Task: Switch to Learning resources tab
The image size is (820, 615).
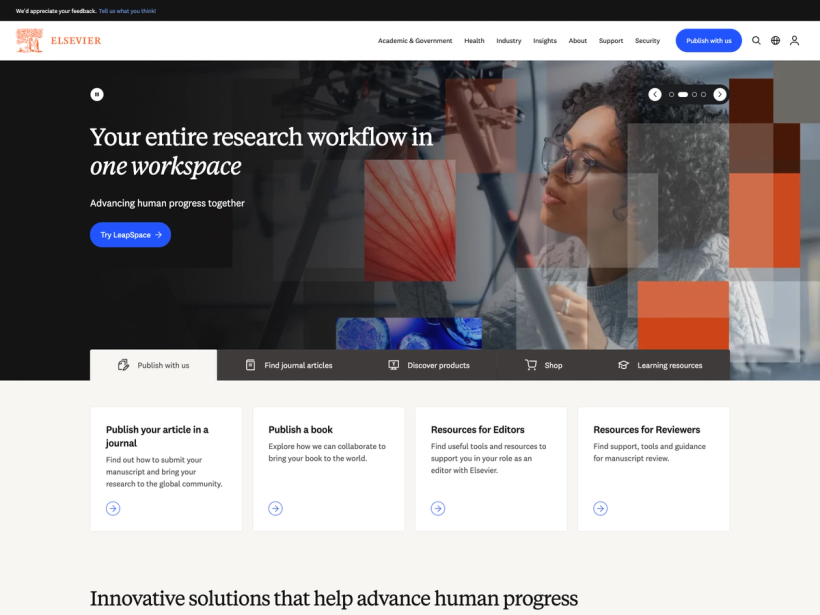Action: tap(660, 365)
